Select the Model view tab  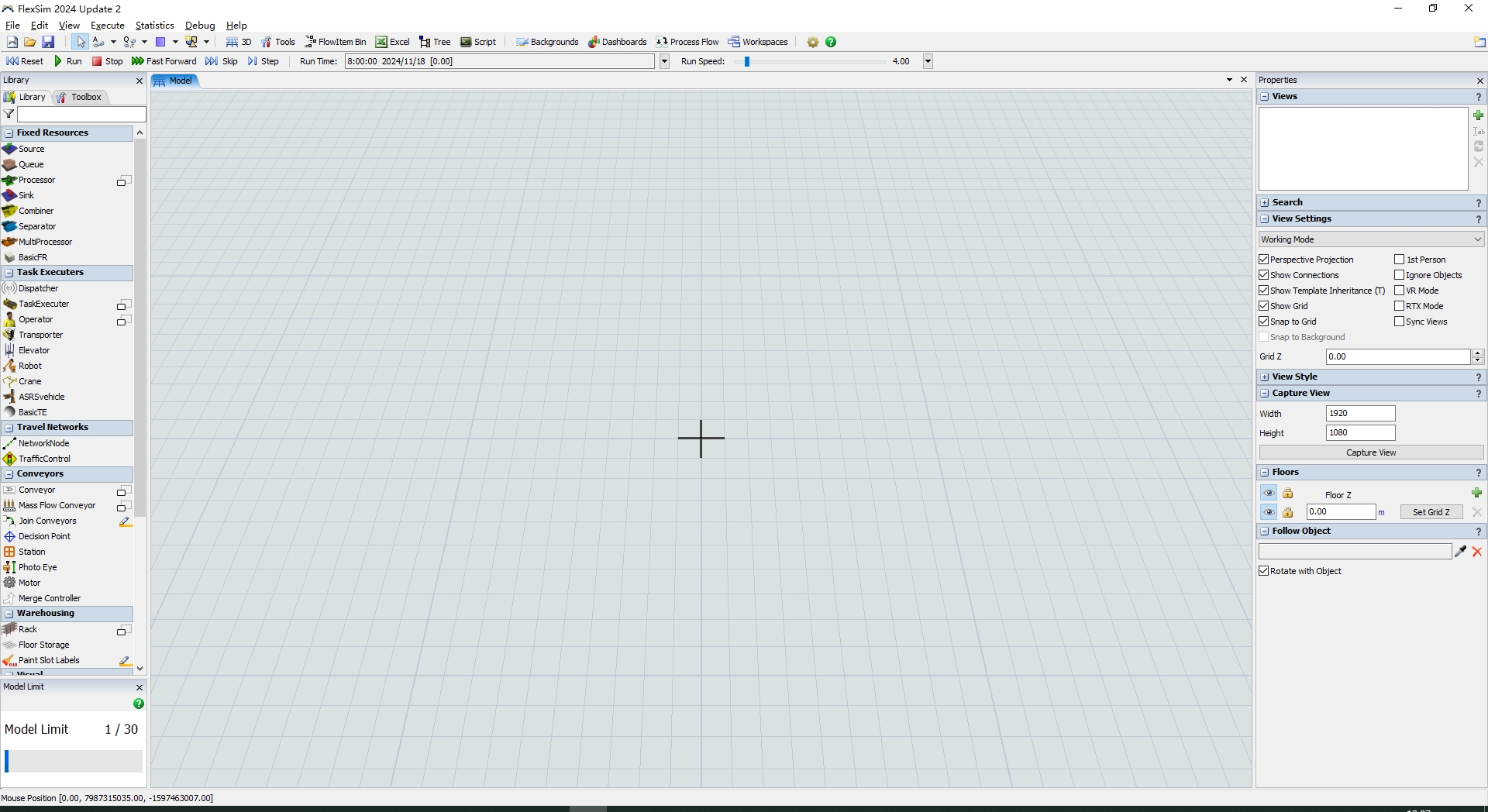(x=174, y=81)
